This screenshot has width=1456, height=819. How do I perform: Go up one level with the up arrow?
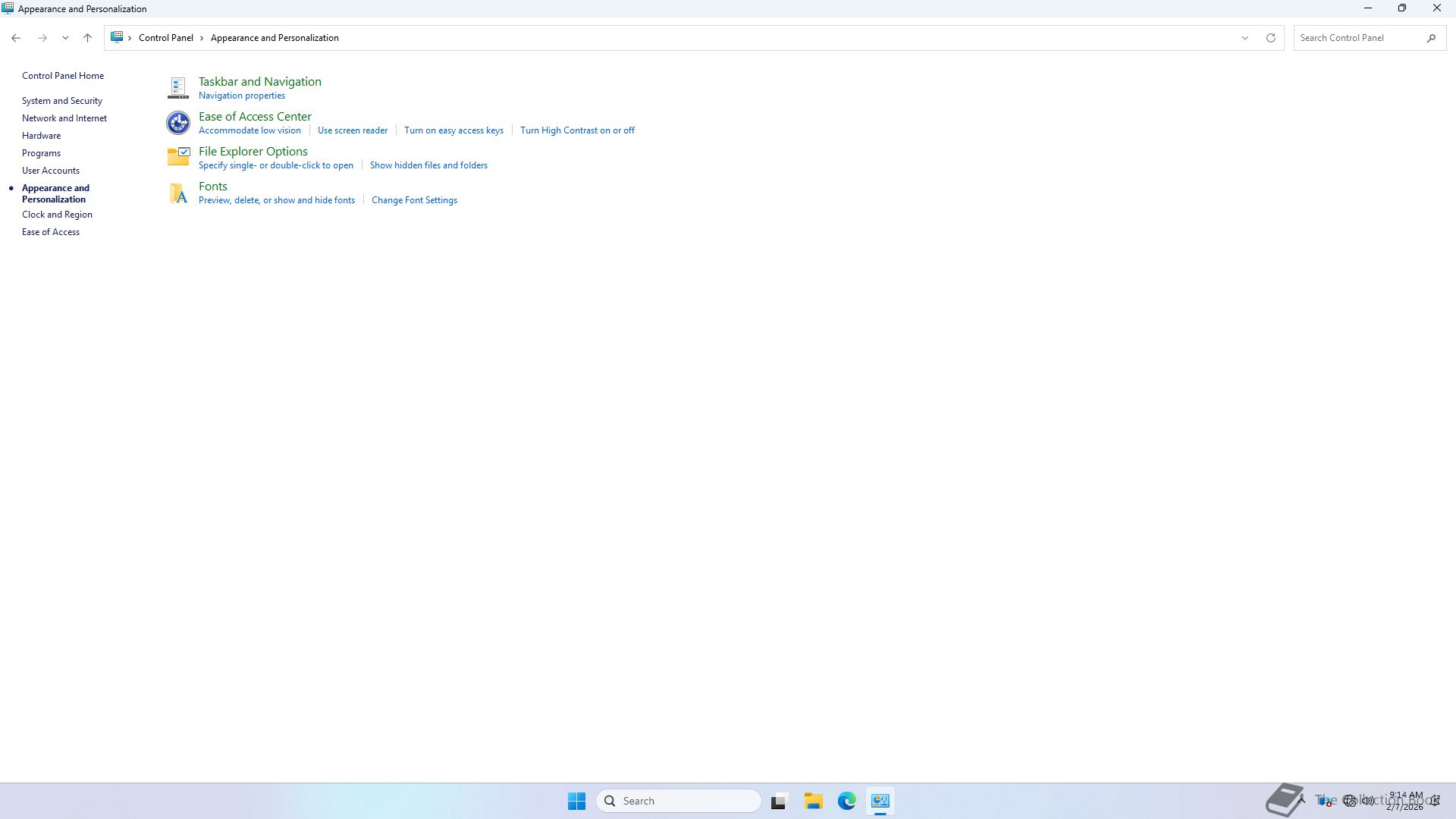(87, 38)
